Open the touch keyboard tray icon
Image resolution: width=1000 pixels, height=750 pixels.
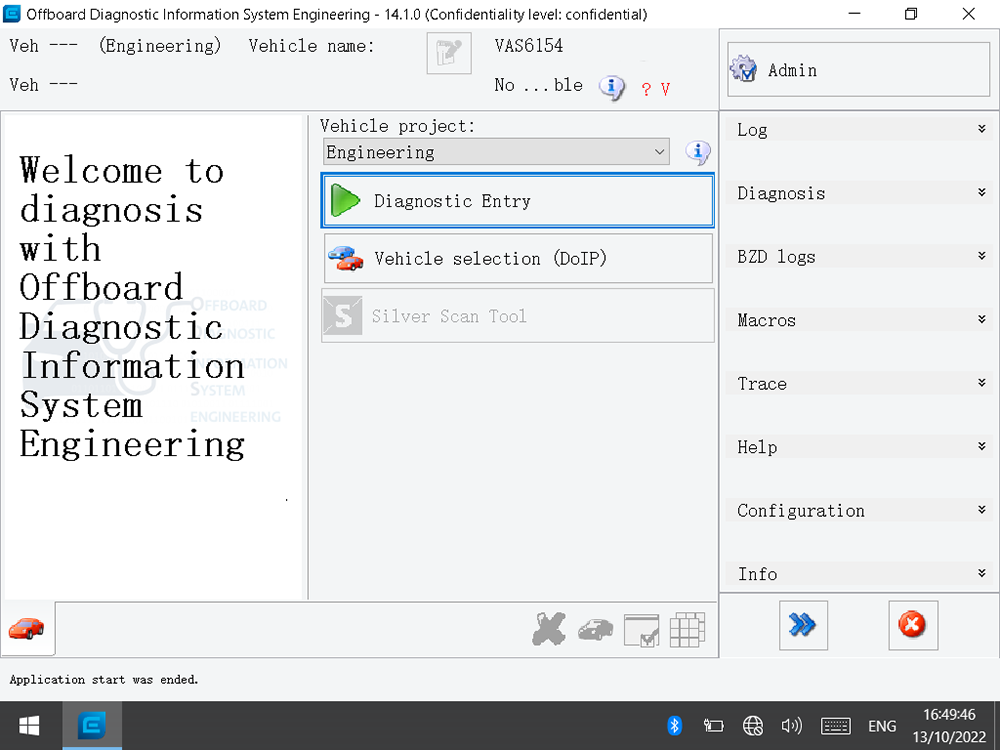[835, 726]
